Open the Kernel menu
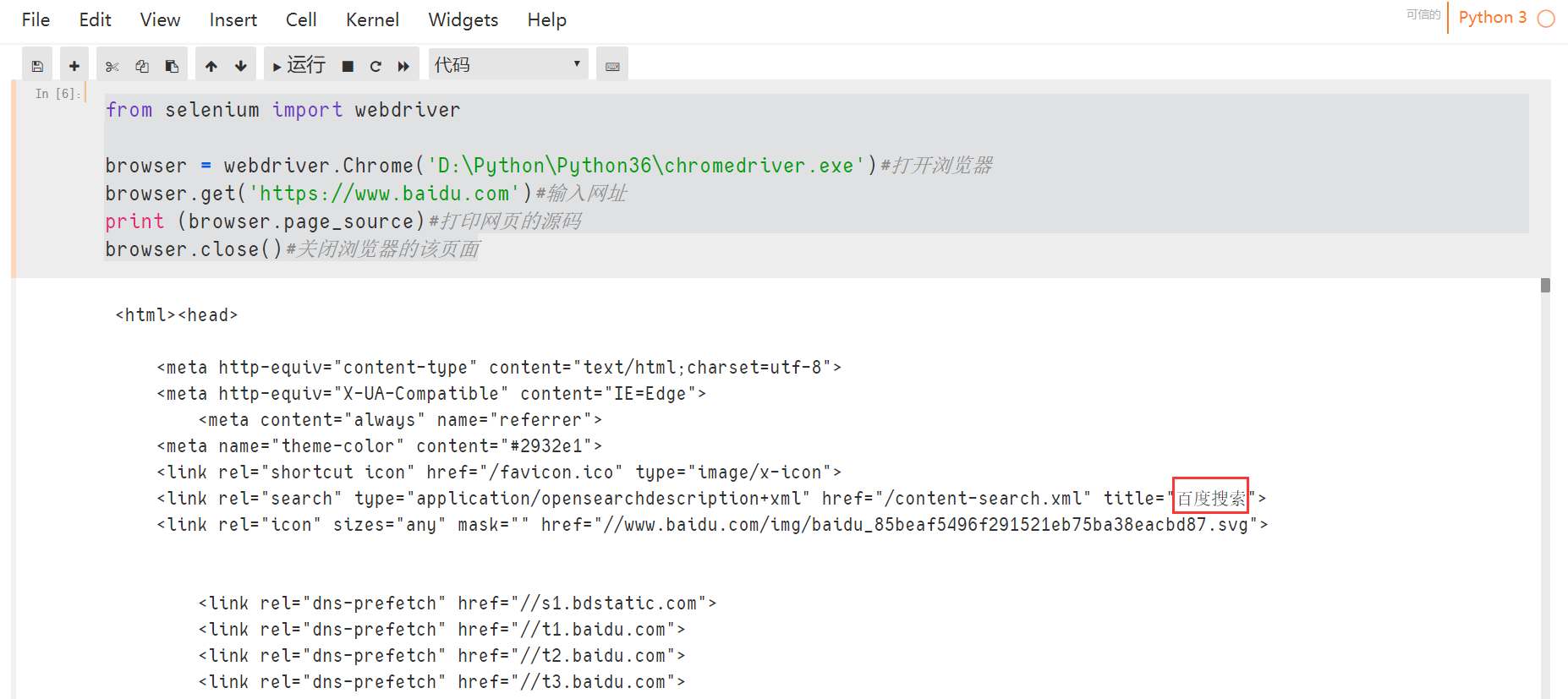 click(372, 19)
